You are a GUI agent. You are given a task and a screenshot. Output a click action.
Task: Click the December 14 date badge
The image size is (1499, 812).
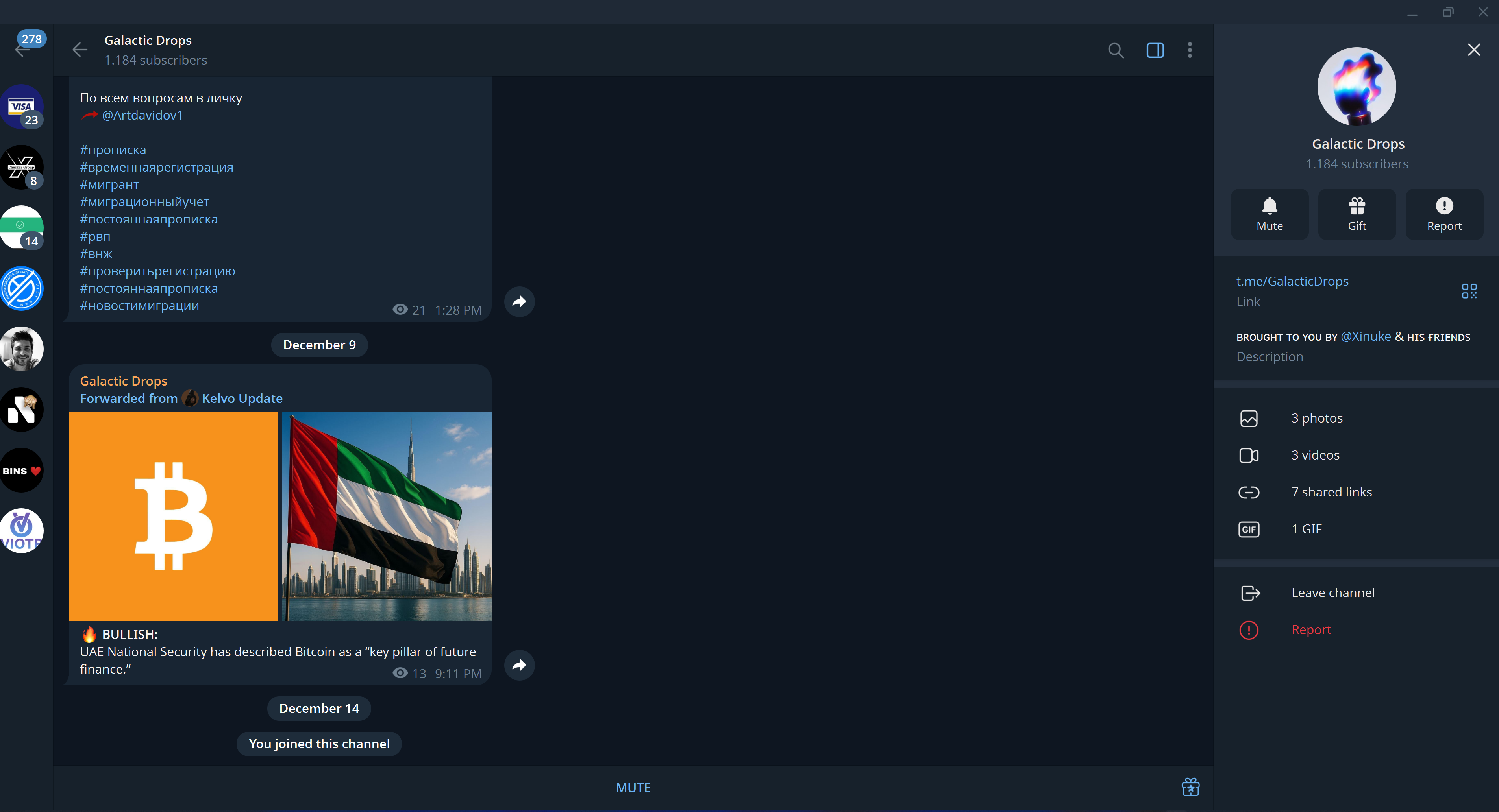click(x=319, y=709)
